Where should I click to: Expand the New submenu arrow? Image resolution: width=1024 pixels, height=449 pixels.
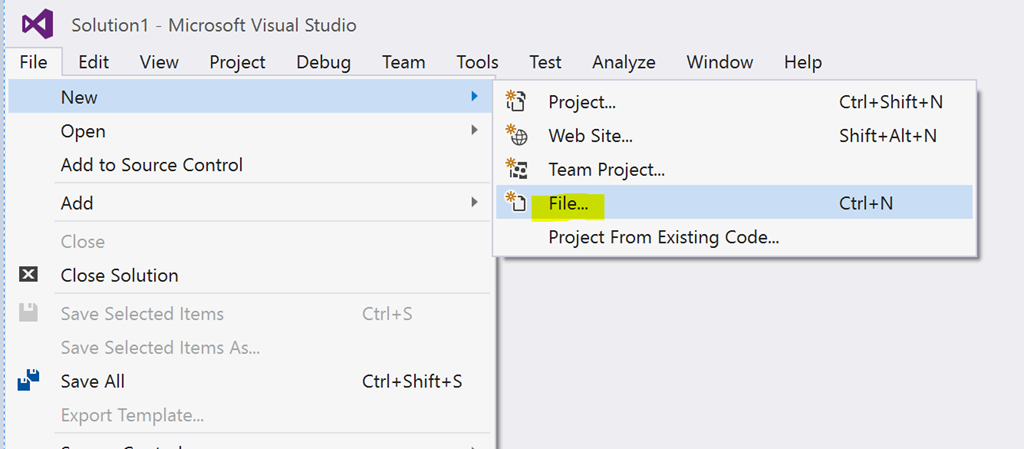coord(474,97)
